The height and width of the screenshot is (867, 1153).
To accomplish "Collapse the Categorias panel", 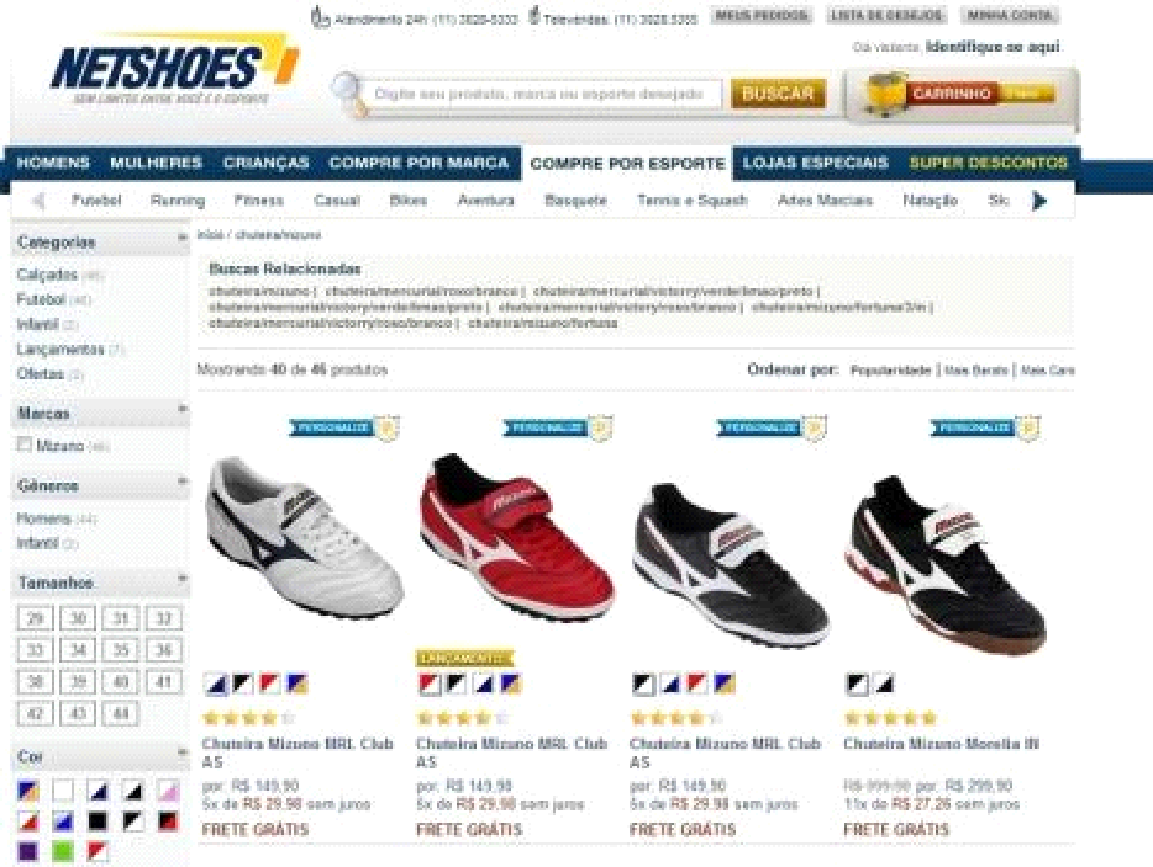I will coord(182,238).
